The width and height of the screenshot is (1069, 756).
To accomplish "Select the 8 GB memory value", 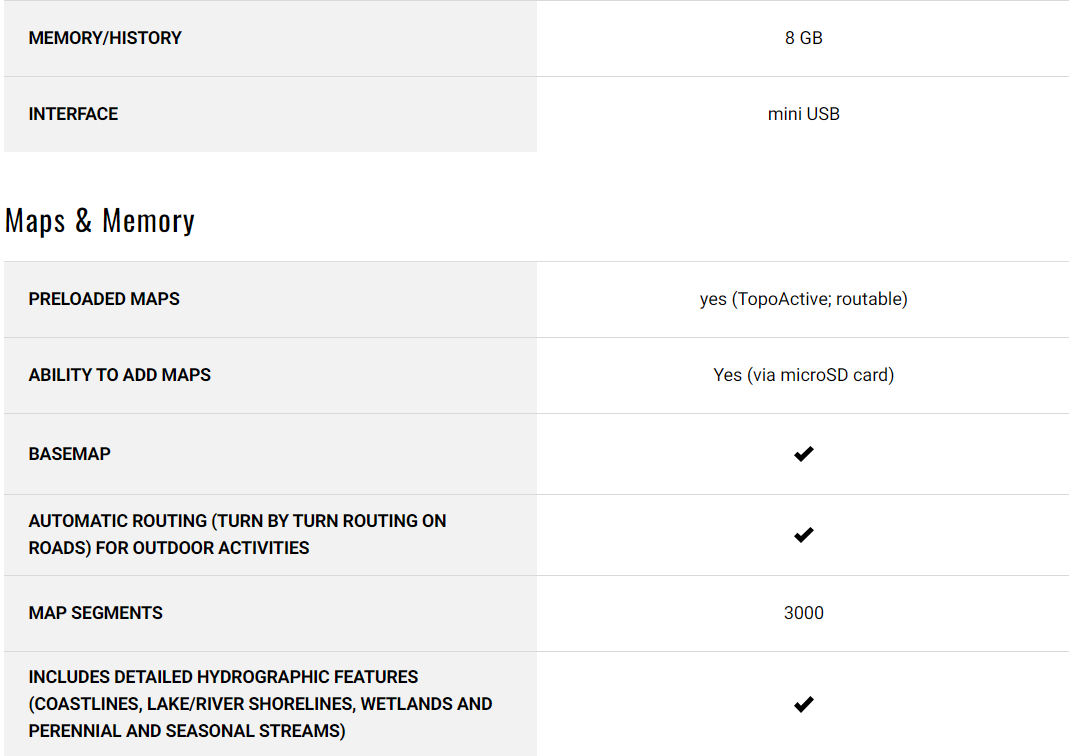I will point(803,38).
